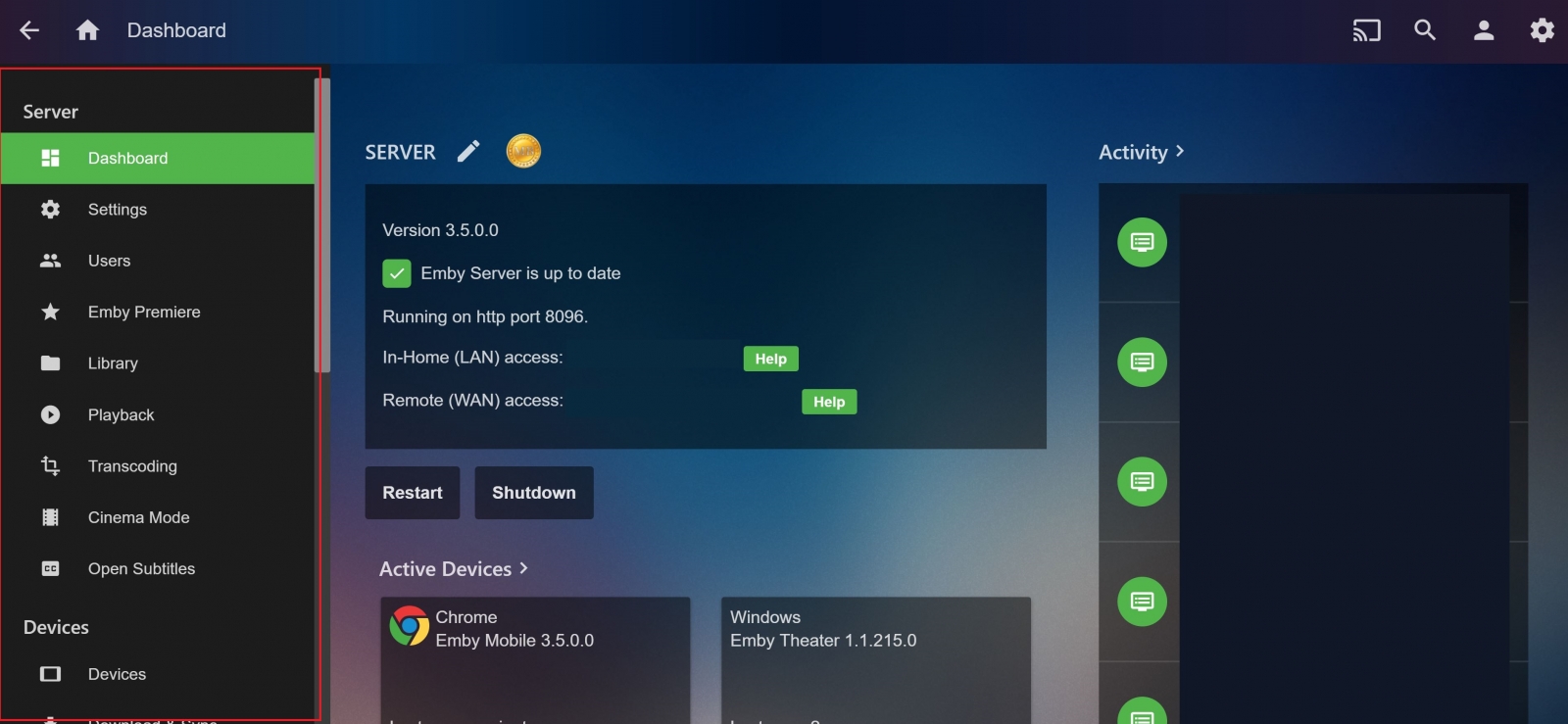This screenshot has height=724, width=1568.
Task: Open the Devices menu item
Action: (158, 674)
